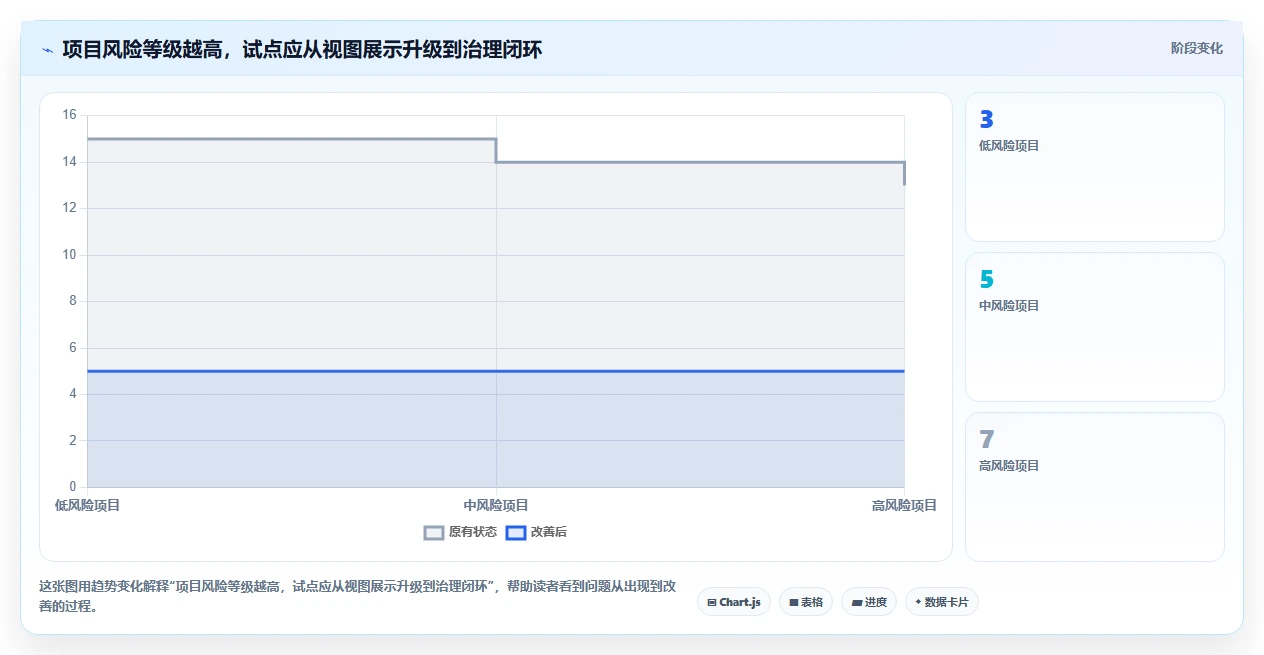Click the blue 改善后 line in the chart
Image resolution: width=1264 pixels, height=655 pixels.
(x=496, y=371)
